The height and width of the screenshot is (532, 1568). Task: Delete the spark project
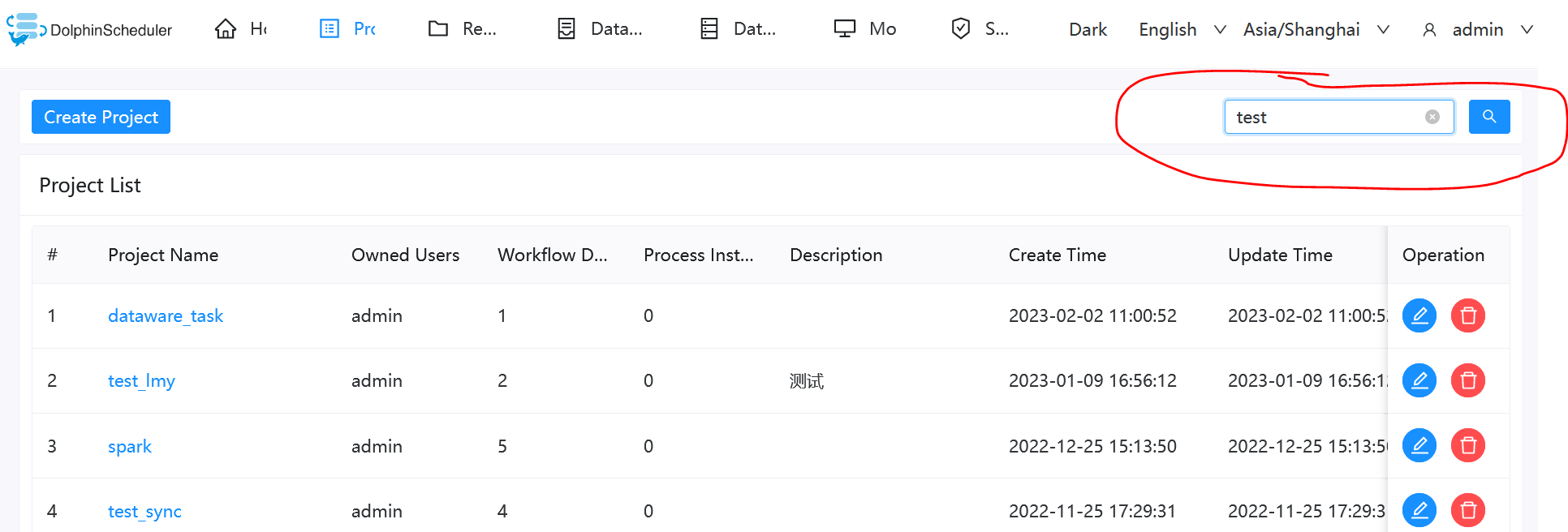click(1468, 445)
